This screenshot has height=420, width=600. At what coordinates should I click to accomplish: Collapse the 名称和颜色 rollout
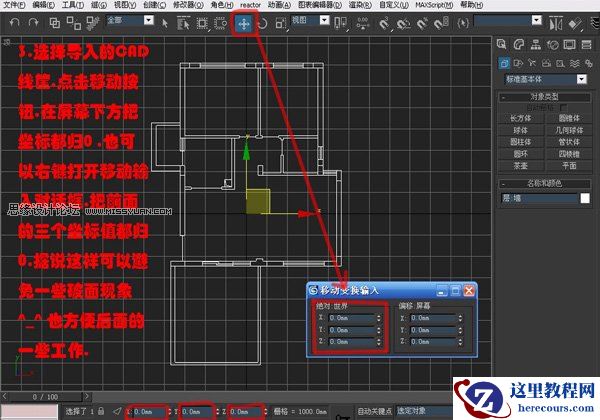click(544, 183)
